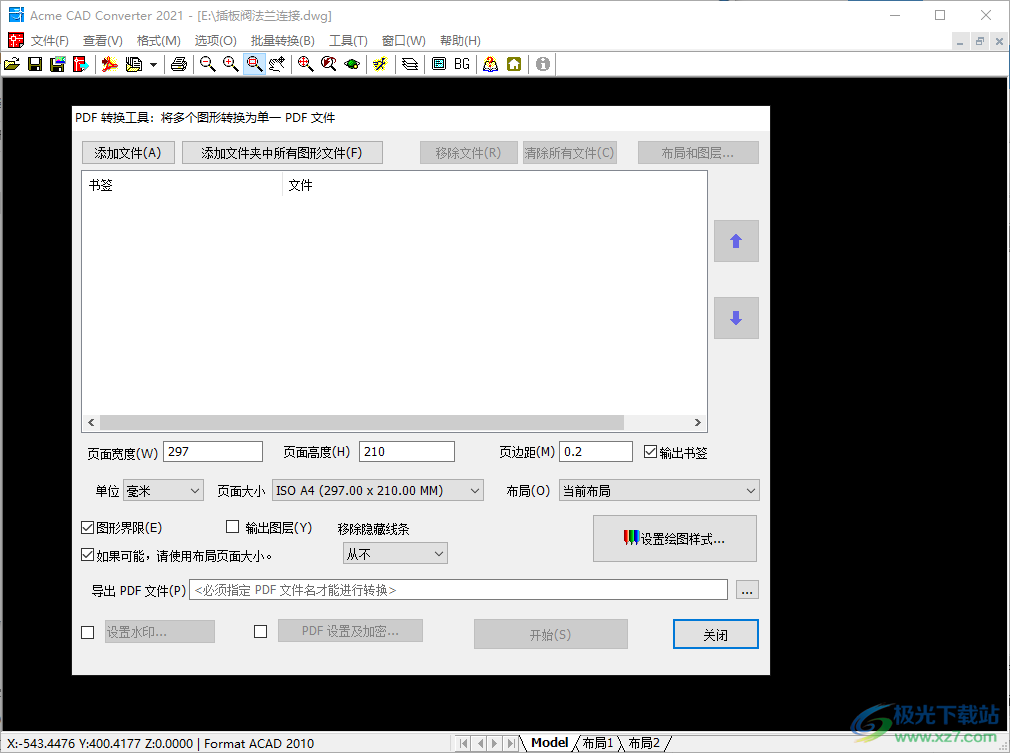This screenshot has width=1010, height=753.
Task: Click the 文件 column header in list
Action: [495, 186]
